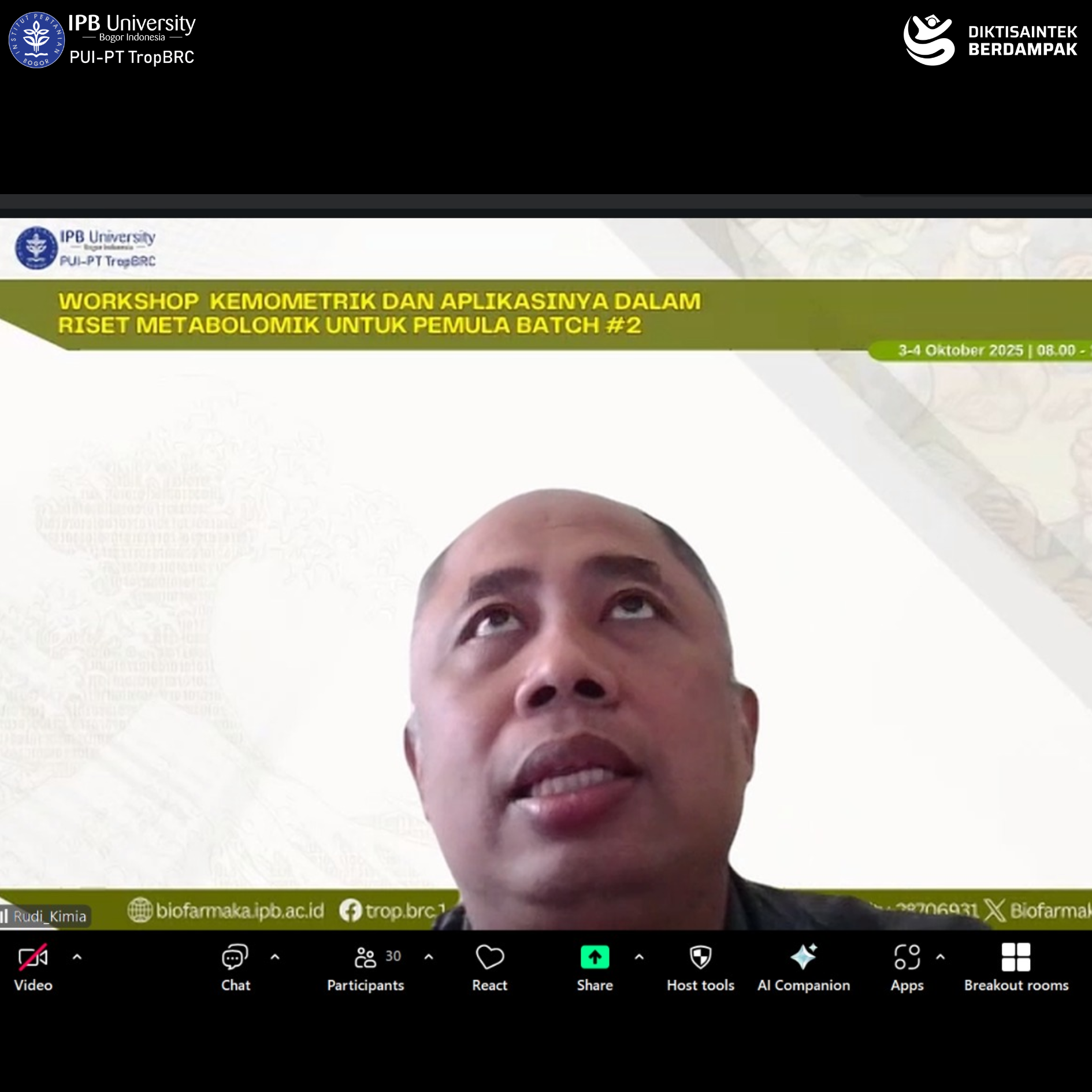Expand the caret next to Participants

(429, 957)
